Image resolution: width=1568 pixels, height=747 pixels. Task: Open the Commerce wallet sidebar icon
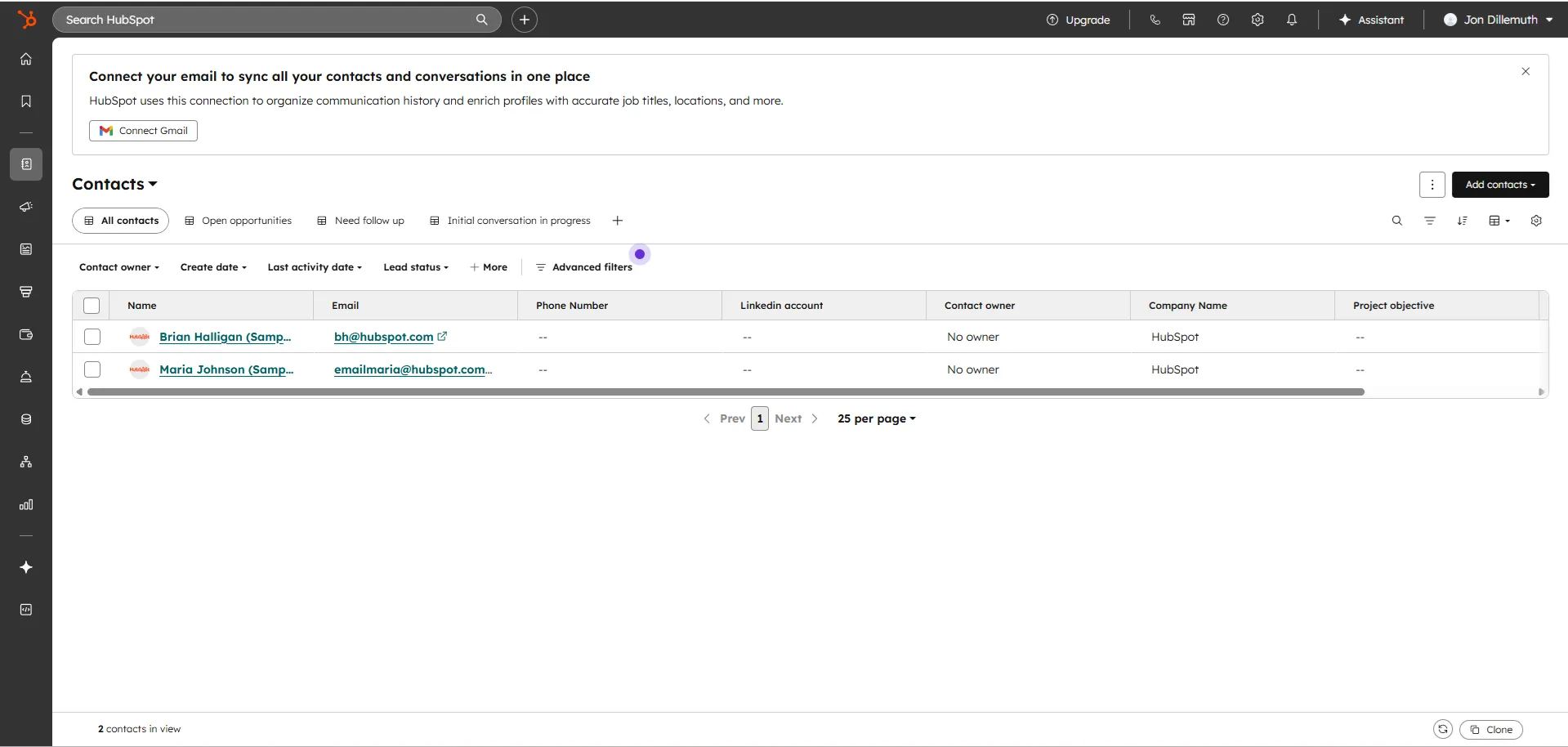[x=26, y=334]
